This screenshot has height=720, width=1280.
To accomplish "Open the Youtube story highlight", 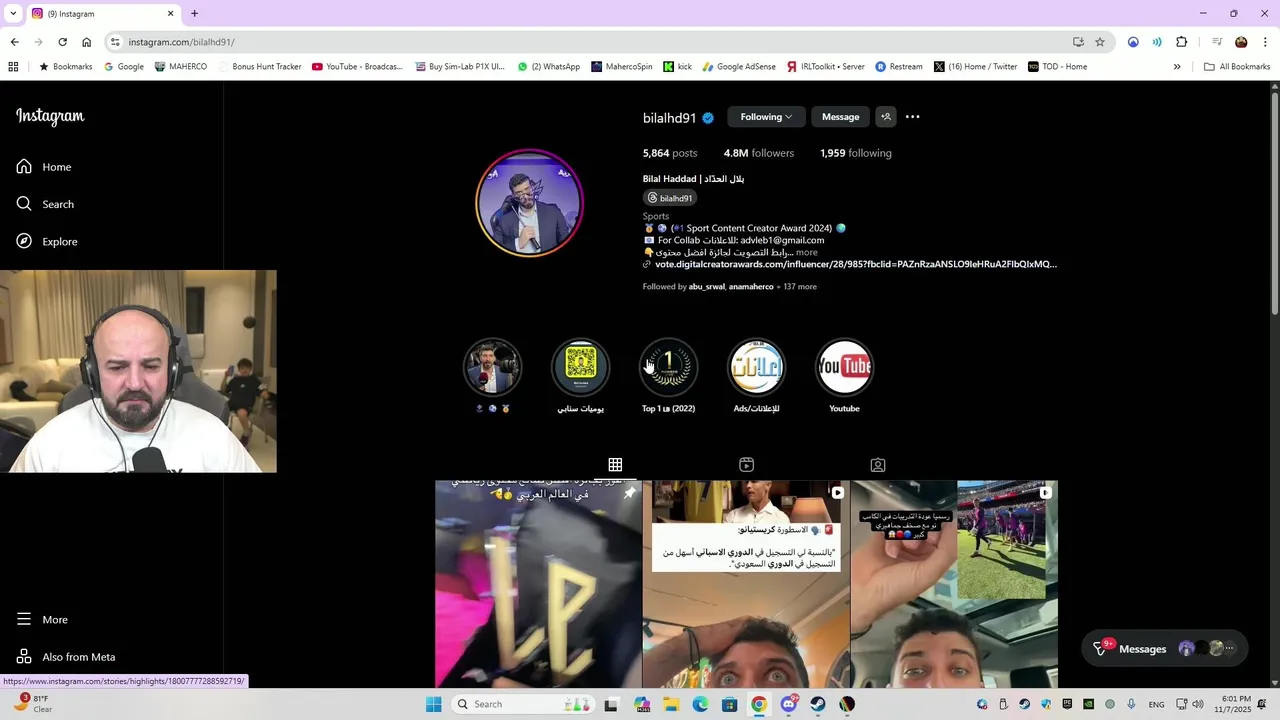I will coord(844,367).
